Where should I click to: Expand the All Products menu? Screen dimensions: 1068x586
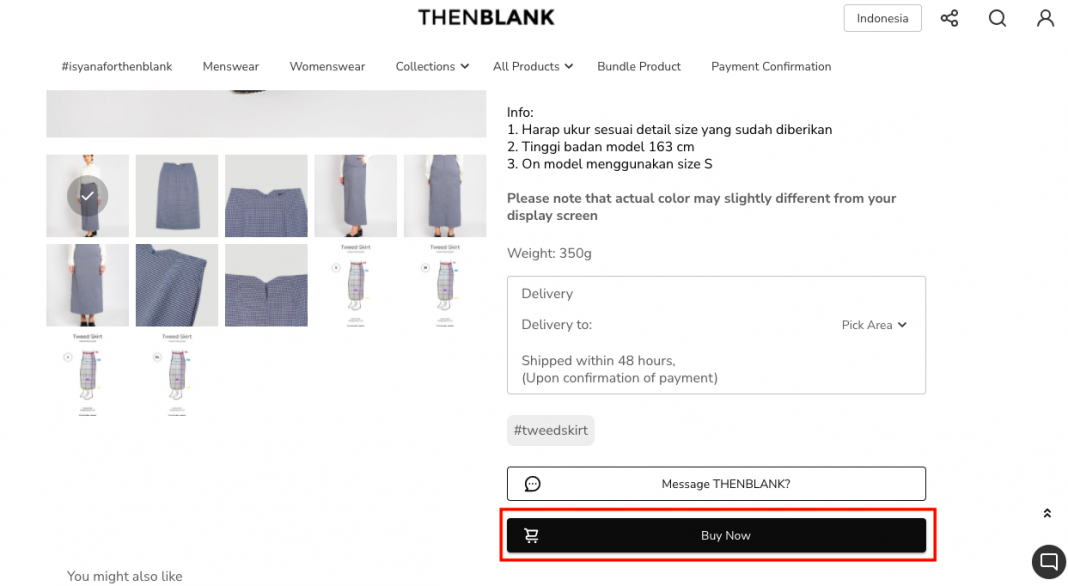coord(533,67)
